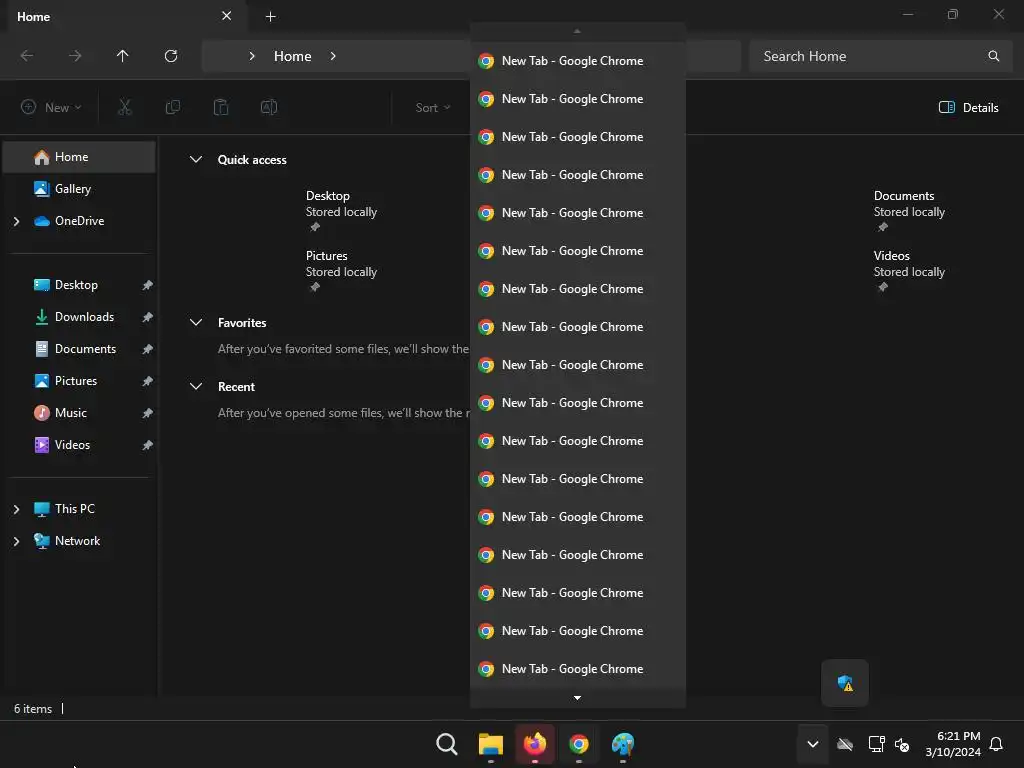Screen dimensions: 1024x768
Task: Go back using the Back arrow
Action: pyautogui.click(x=27, y=56)
